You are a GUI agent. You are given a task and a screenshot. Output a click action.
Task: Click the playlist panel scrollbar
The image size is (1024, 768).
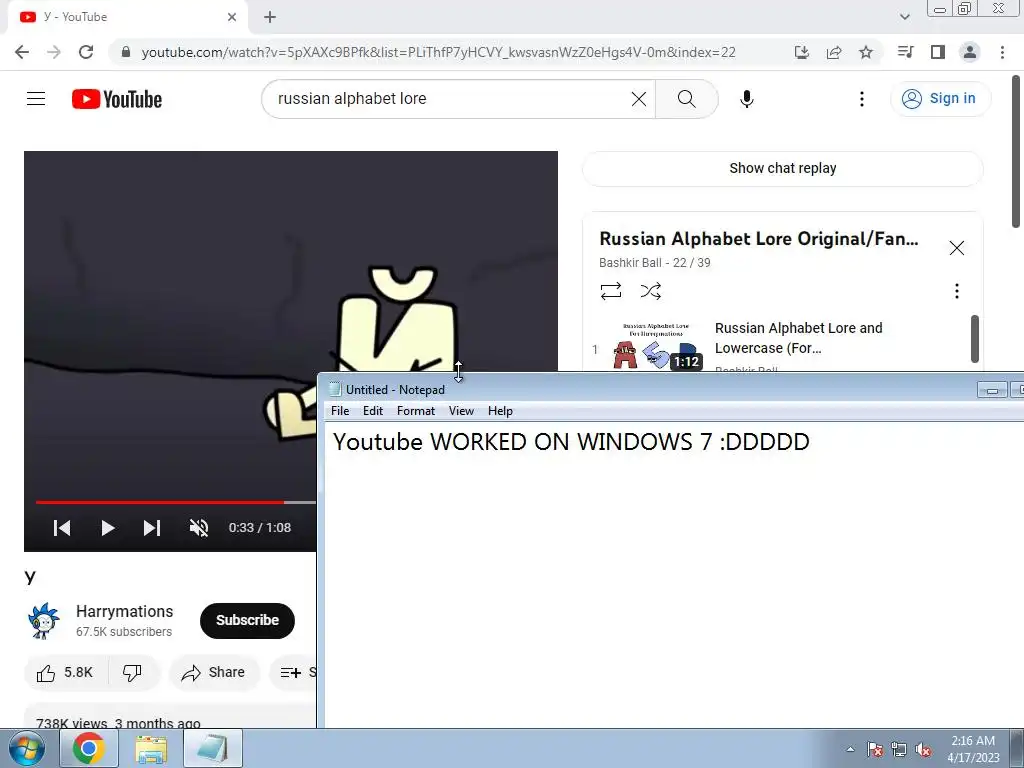pyautogui.click(x=974, y=339)
